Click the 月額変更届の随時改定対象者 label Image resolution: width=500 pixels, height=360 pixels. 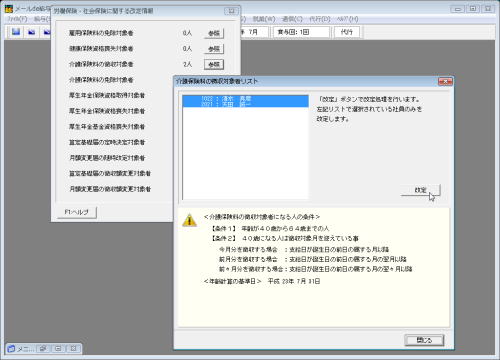pos(107,158)
